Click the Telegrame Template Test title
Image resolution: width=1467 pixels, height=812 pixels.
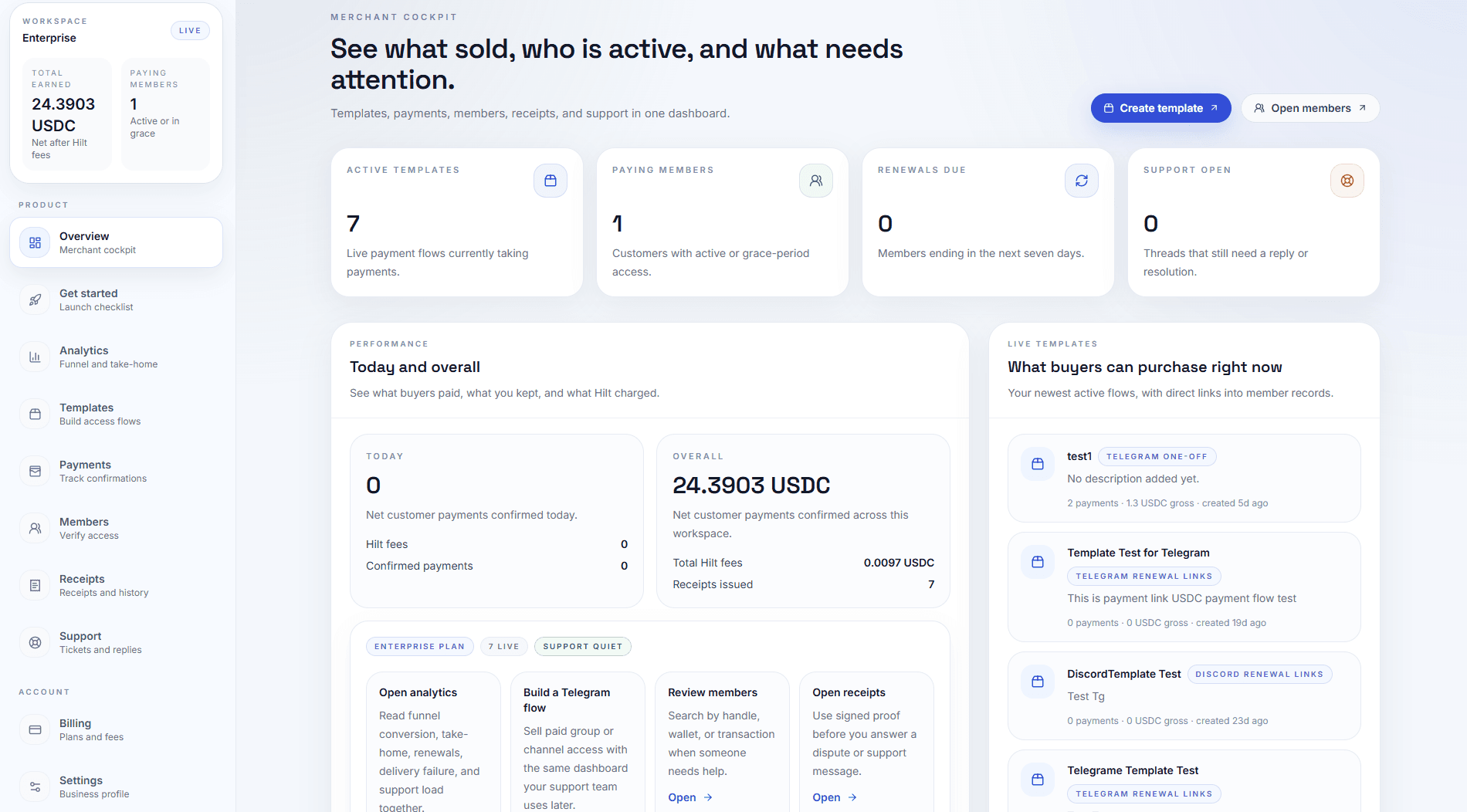coord(1133,770)
